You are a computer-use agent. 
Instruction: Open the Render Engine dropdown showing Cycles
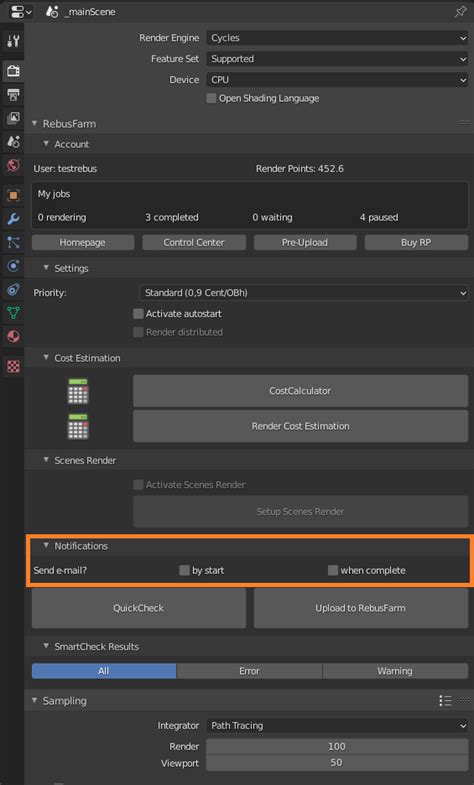click(x=337, y=38)
